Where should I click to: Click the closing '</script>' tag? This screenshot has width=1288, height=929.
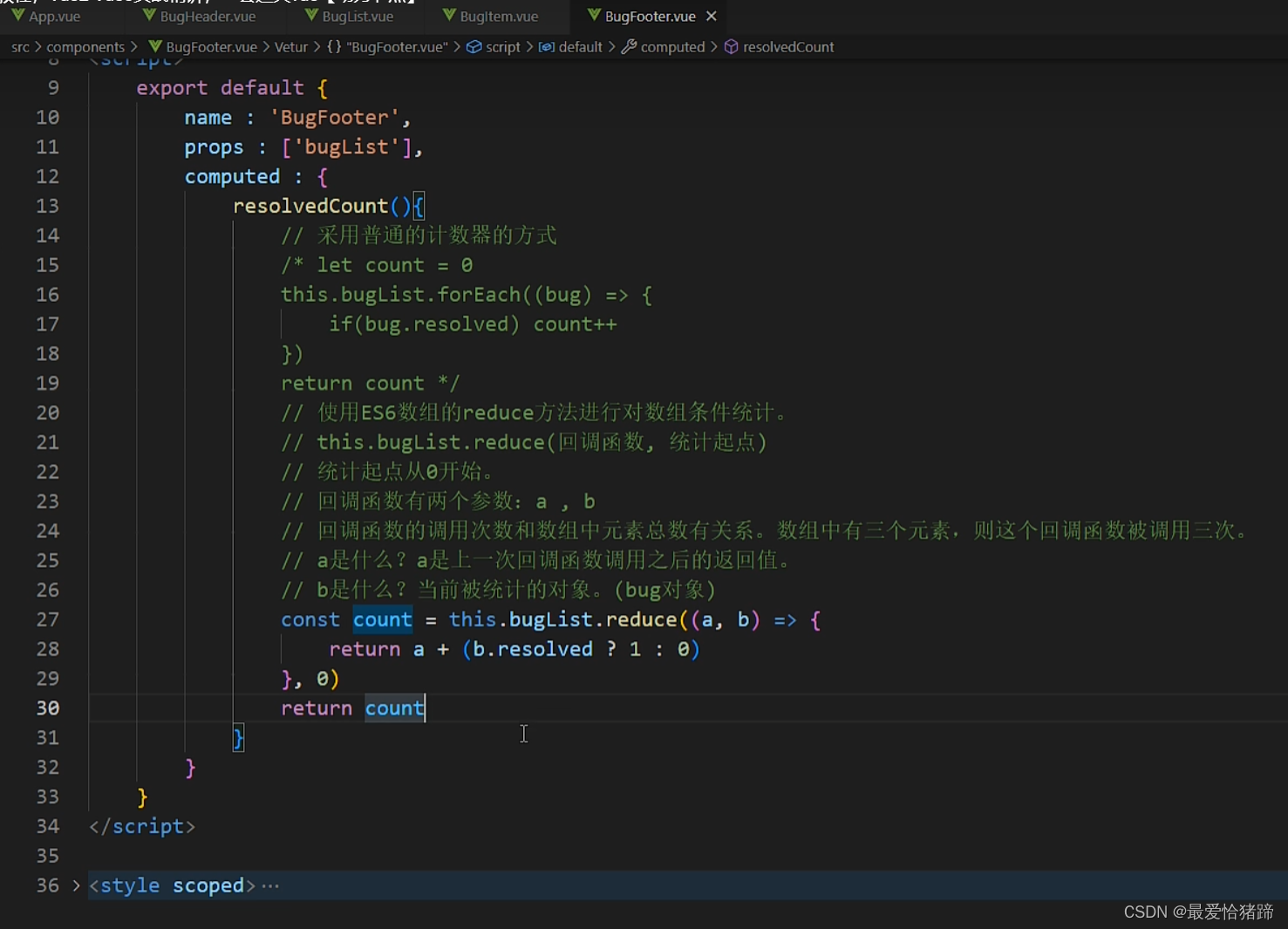pyautogui.click(x=142, y=826)
